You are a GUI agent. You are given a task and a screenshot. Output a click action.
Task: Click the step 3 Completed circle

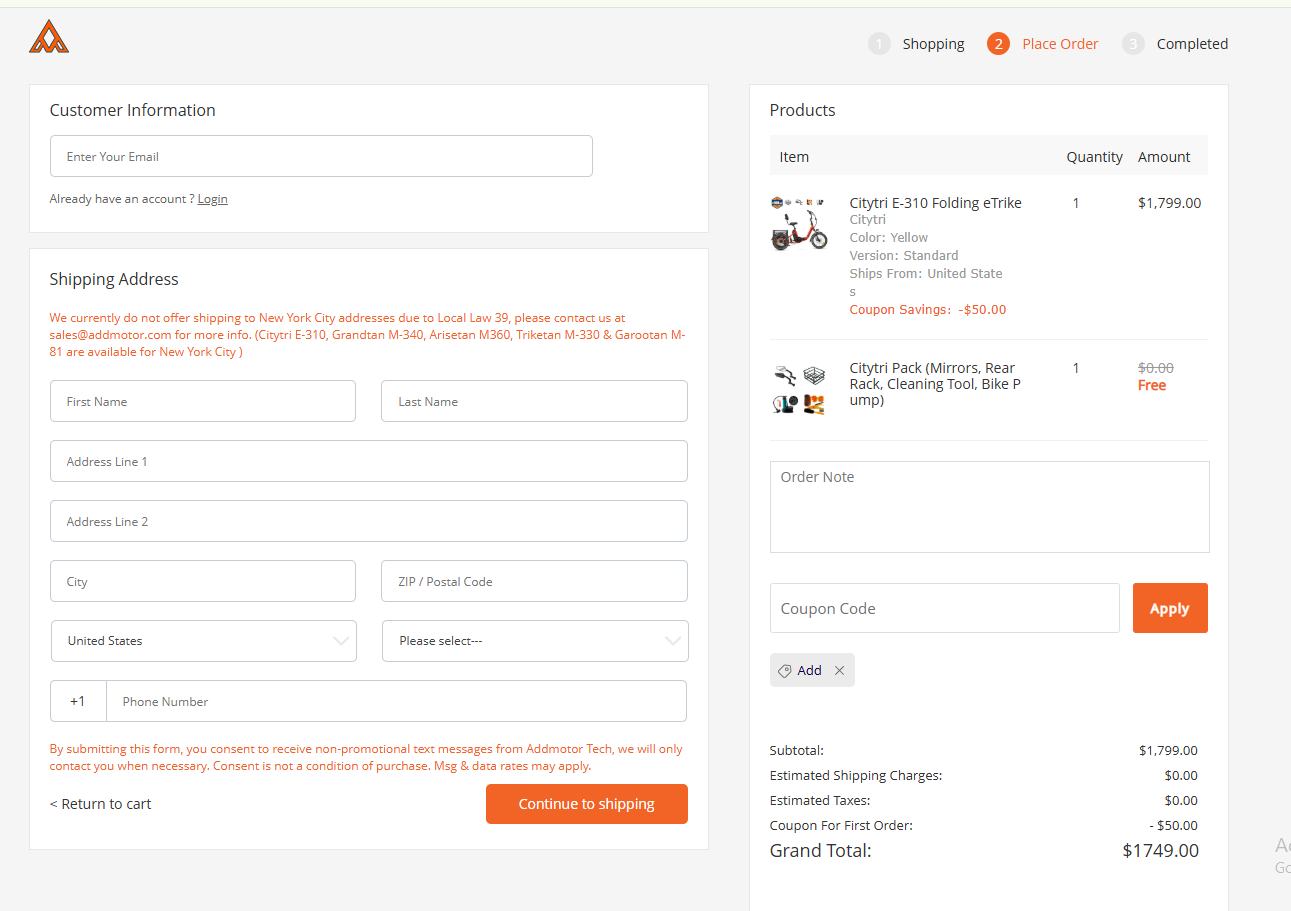[1133, 44]
